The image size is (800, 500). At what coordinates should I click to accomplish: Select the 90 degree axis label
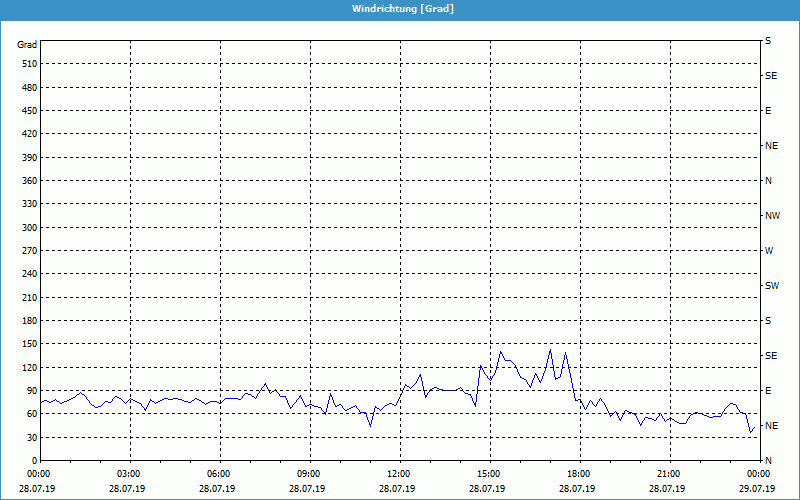coord(30,391)
